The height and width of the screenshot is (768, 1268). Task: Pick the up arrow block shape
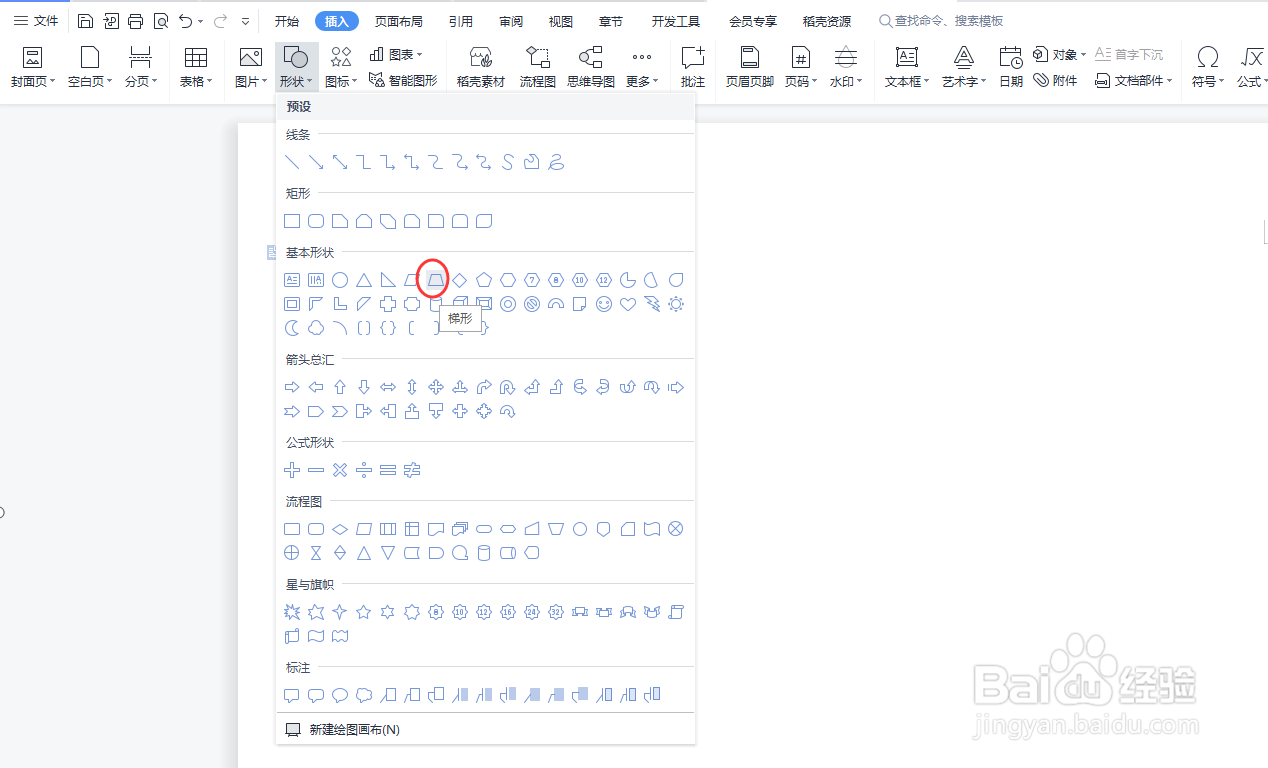point(340,387)
